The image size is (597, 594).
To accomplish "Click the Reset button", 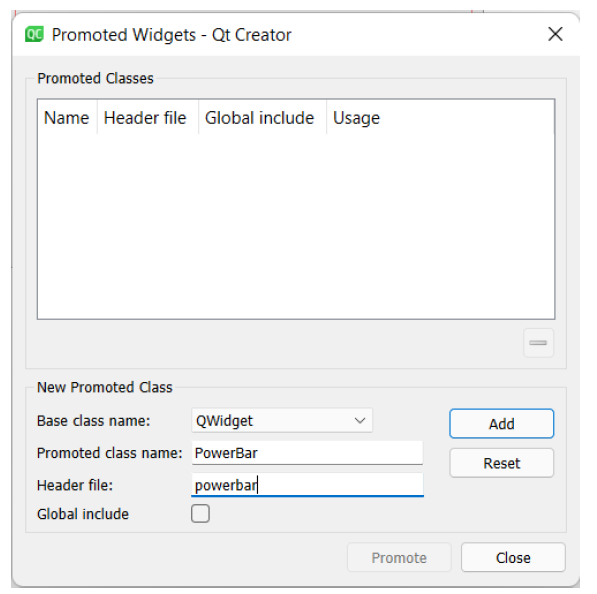I will [x=501, y=463].
